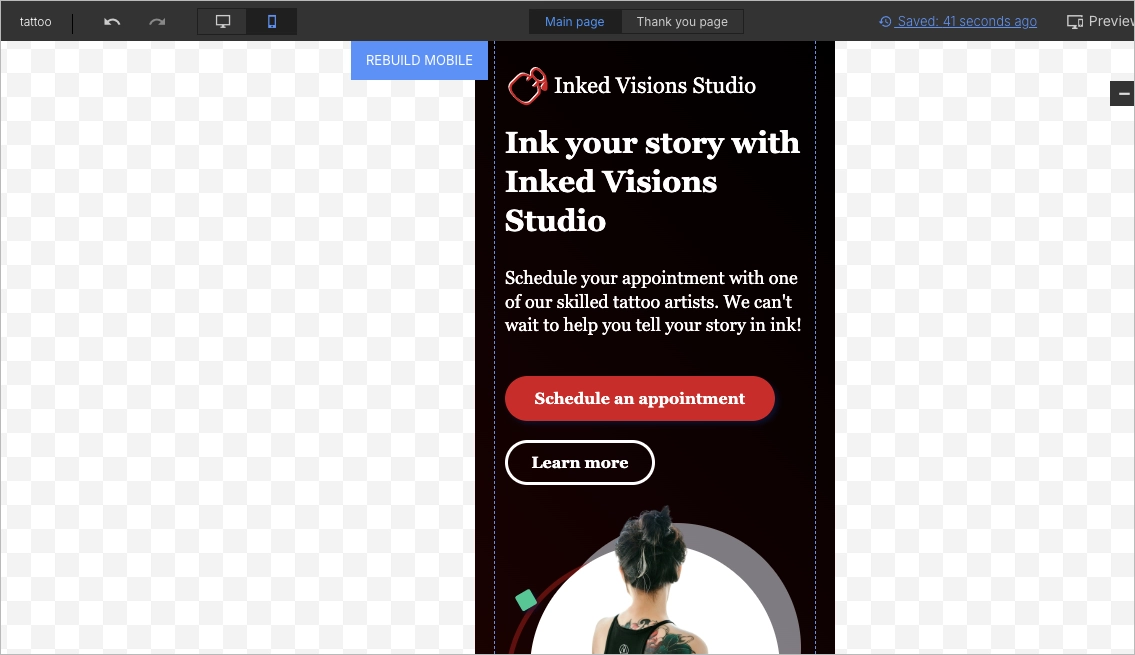Screen dimensions: 1135x655
Task: Select the desktop monitor view icon
Action: coord(221,20)
